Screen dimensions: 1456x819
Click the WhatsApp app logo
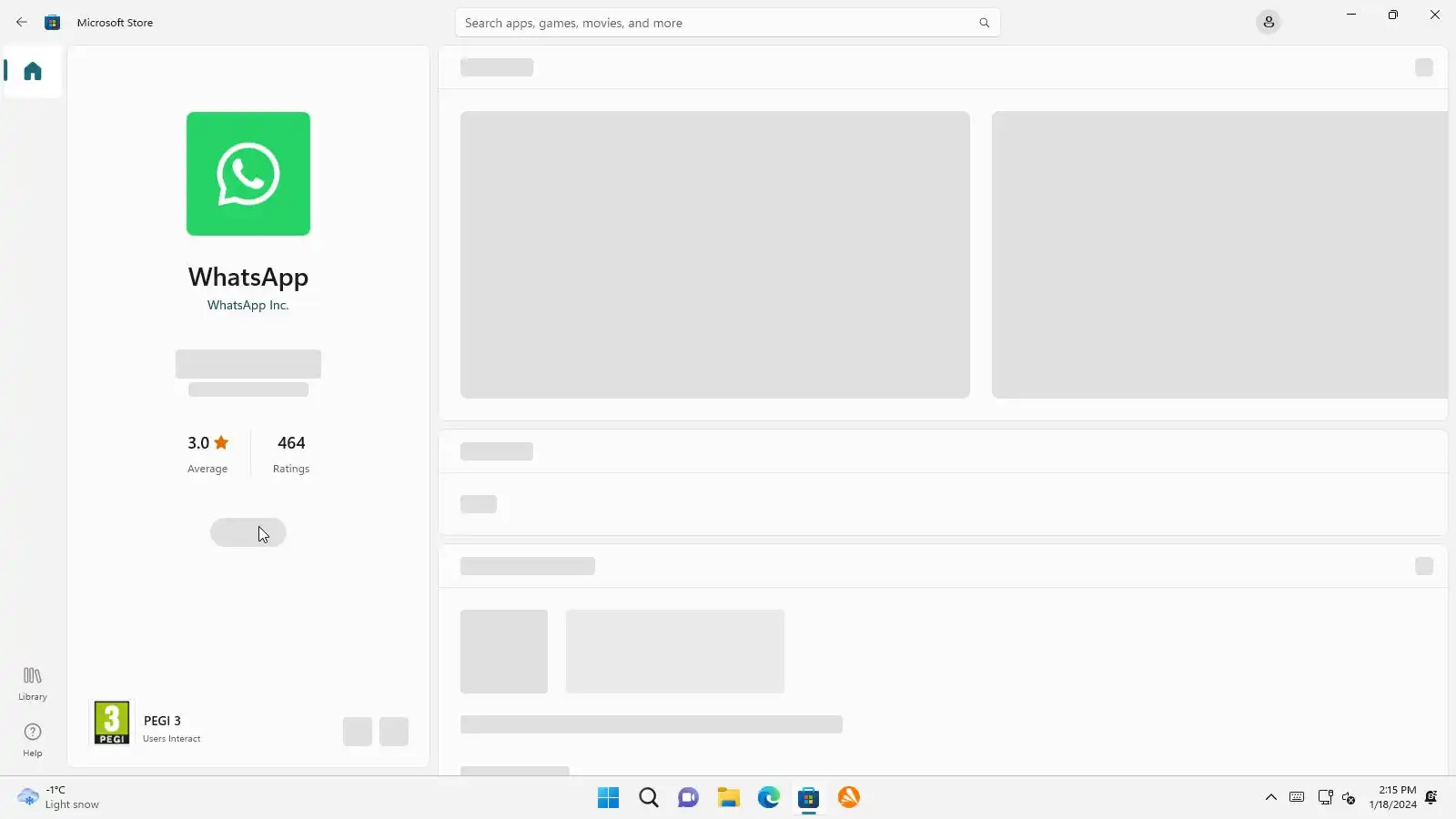(x=248, y=174)
